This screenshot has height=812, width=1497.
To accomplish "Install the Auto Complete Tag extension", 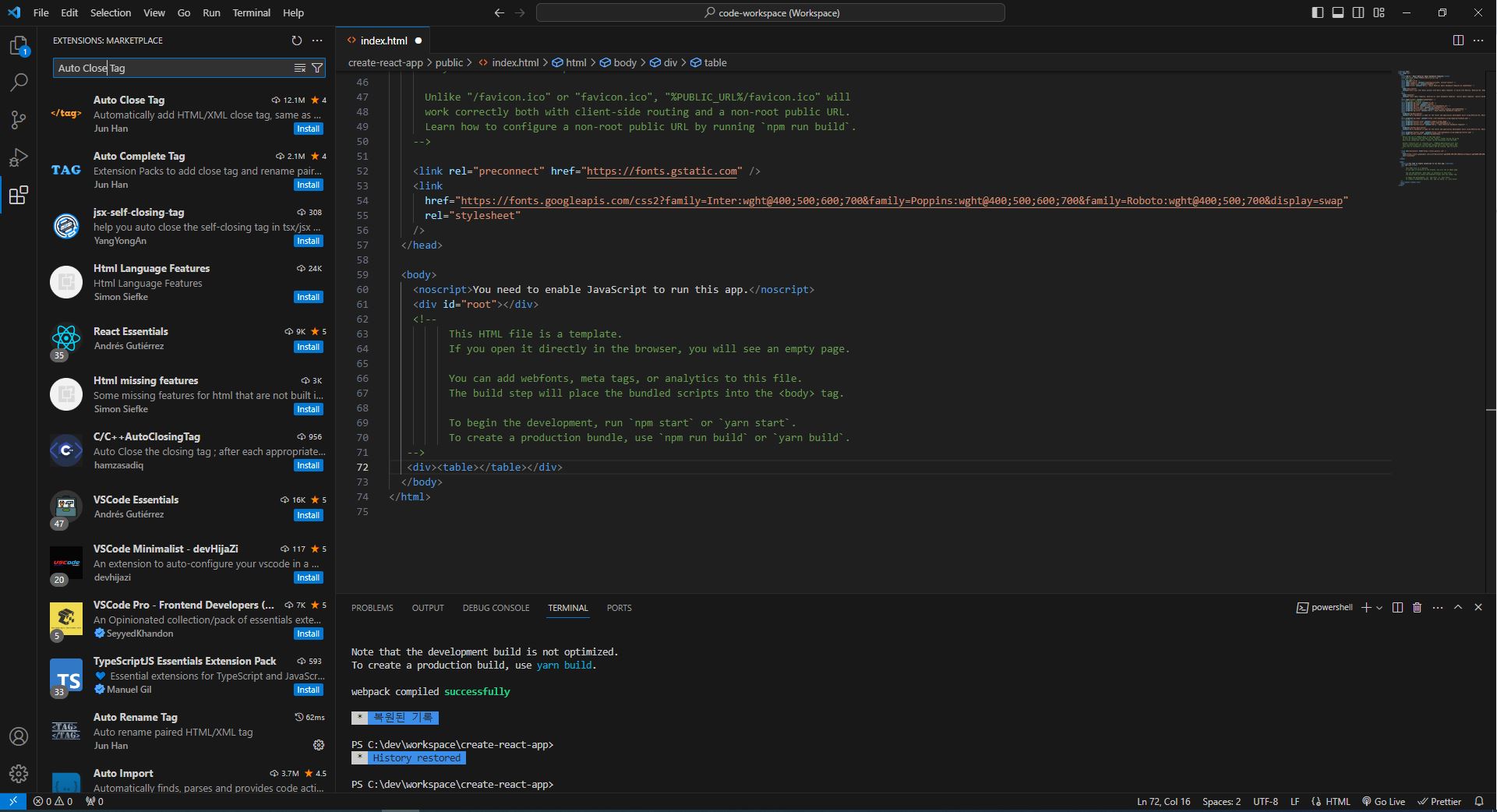I will click(x=309, y=185).
